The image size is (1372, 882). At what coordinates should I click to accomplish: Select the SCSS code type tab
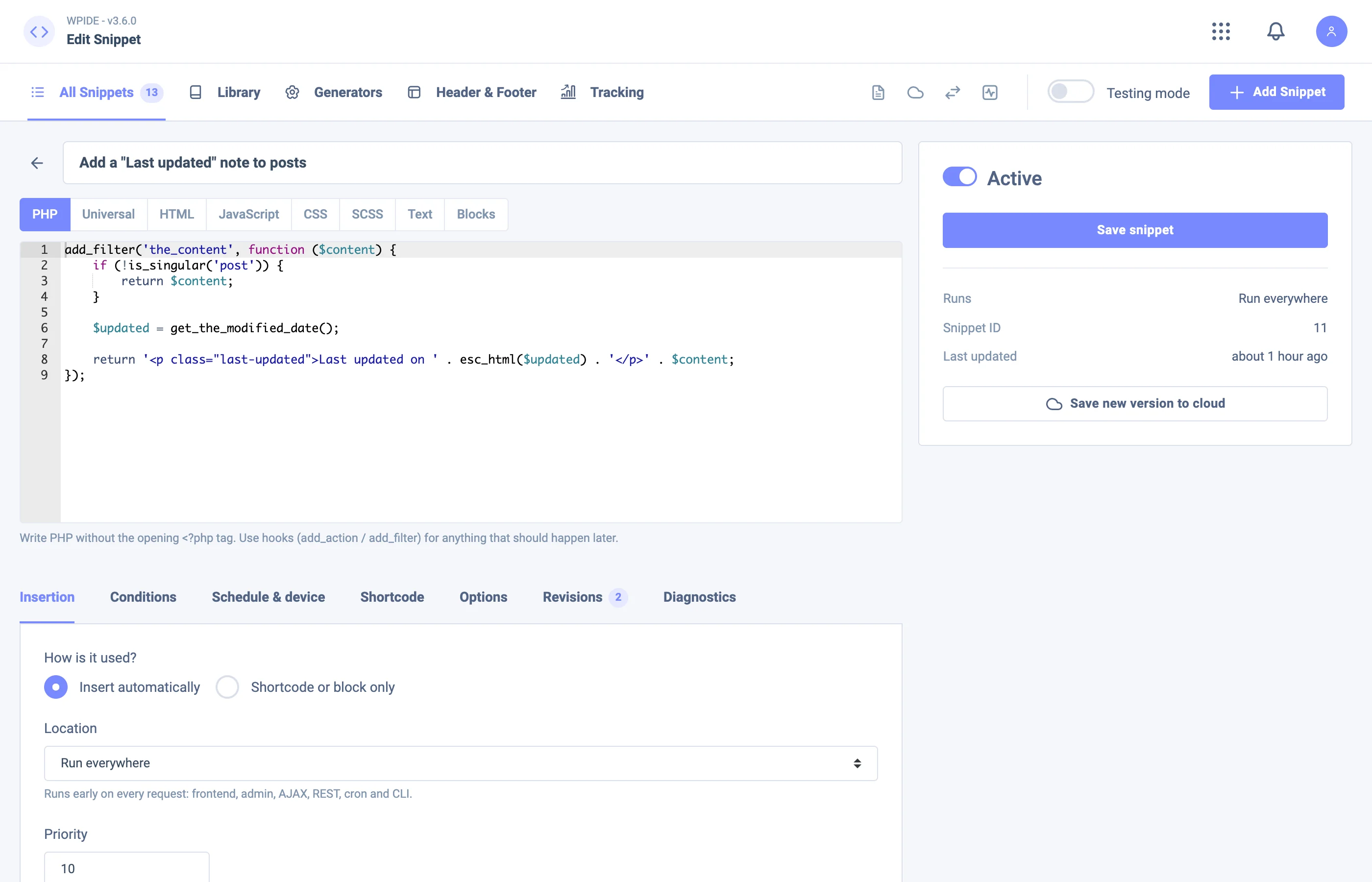tap(367, 214)
